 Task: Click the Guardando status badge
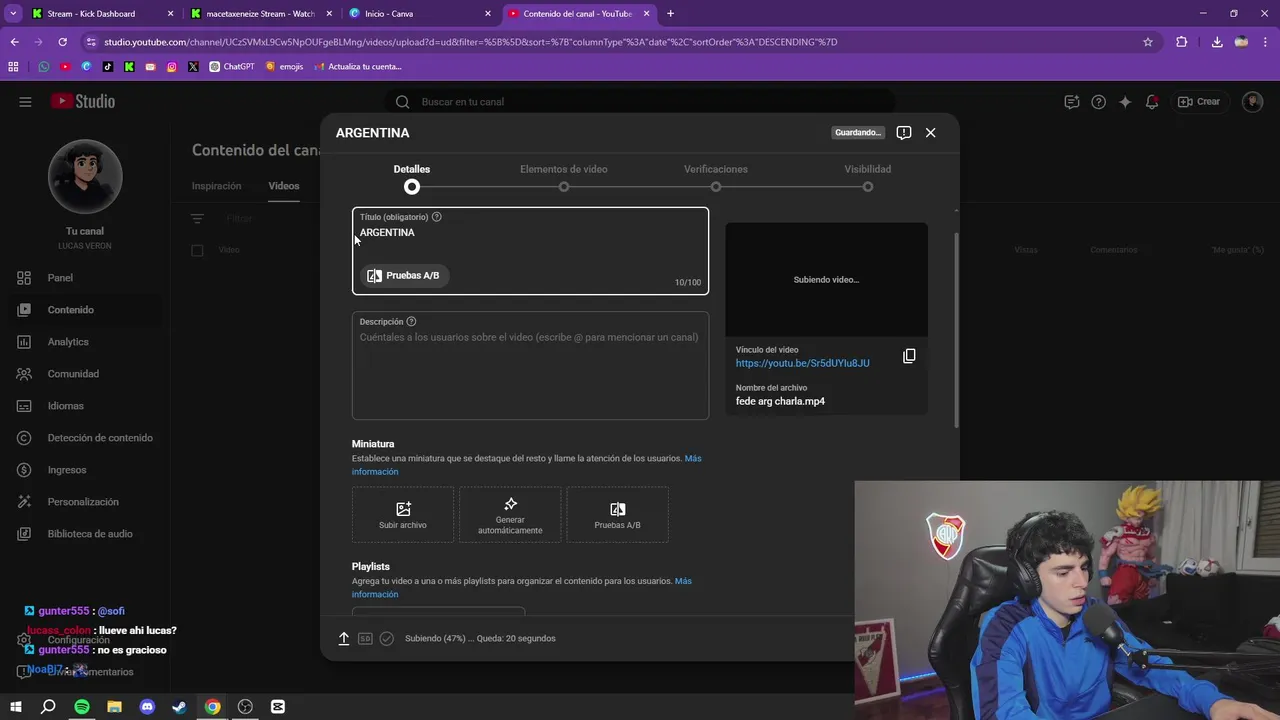[x=859, y=132]
